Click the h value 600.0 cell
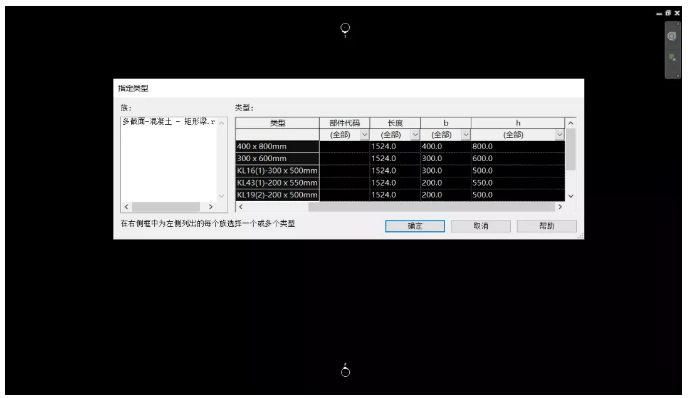Image resolution: width=688 pixels, height=398 pixels. point(518,158)
